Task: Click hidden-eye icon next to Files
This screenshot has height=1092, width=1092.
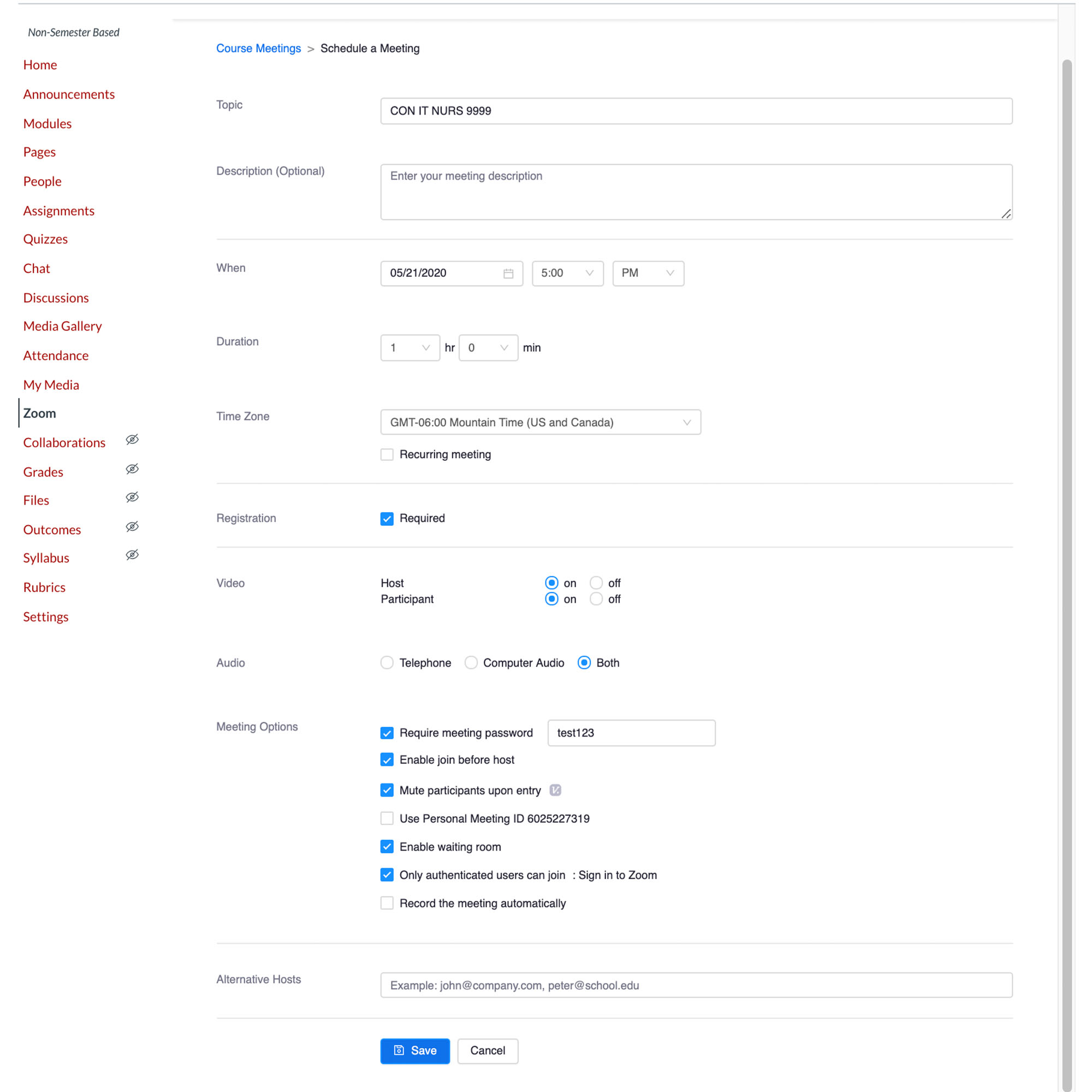Action: [132, 497]
